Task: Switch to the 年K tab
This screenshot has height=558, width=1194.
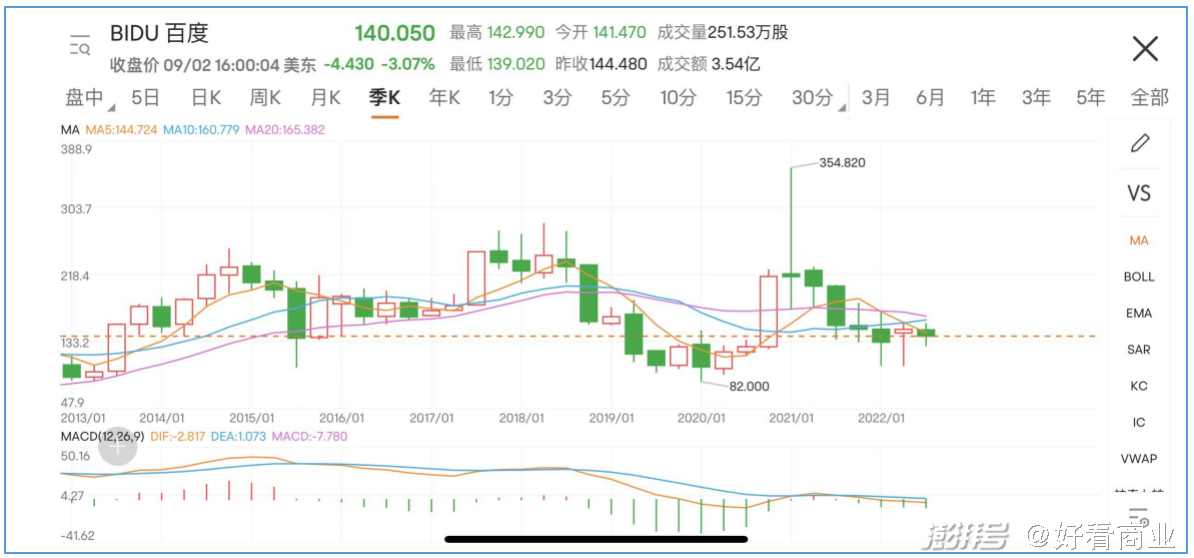Action: coord(445,97)
